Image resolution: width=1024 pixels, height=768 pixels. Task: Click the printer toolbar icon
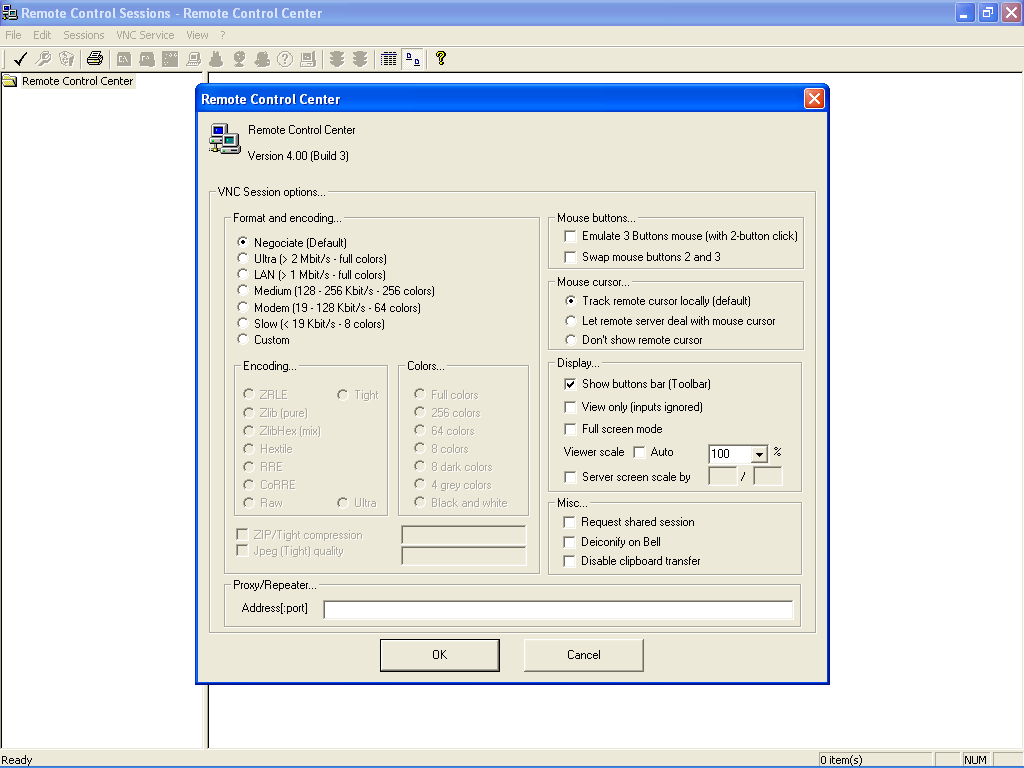tap(95, 59)
